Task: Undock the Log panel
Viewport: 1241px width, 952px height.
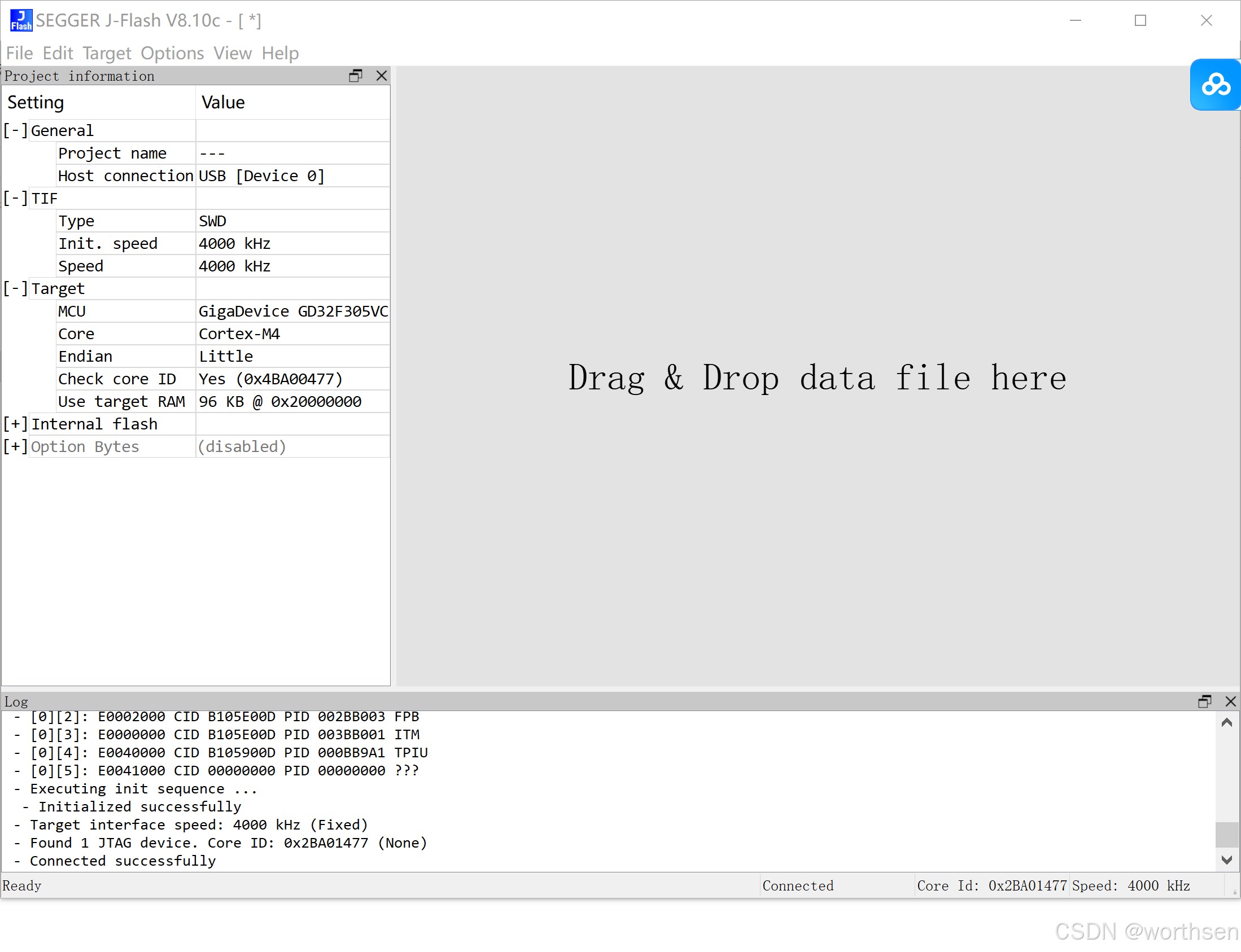Action: [1204, 701]
